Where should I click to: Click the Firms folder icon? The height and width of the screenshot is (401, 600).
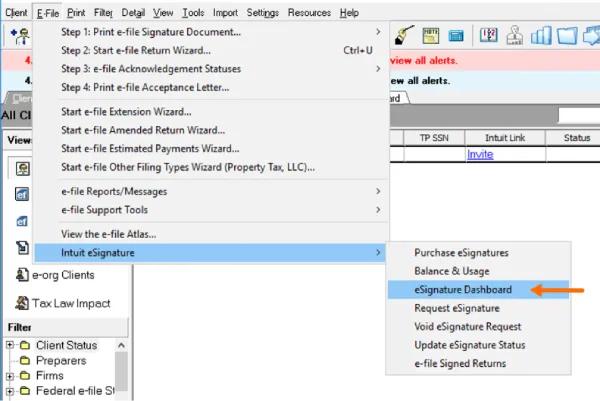coord(25,376)
